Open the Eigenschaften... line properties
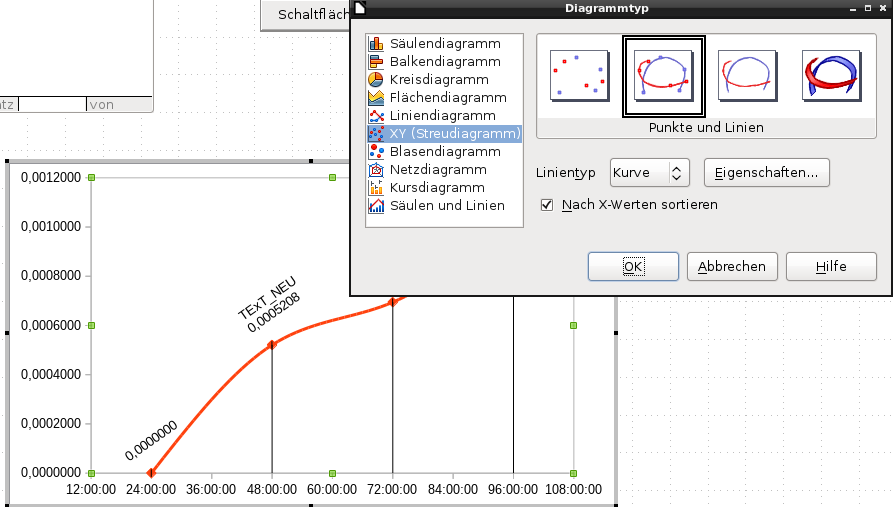896x507 pixels. pos(766,173)
